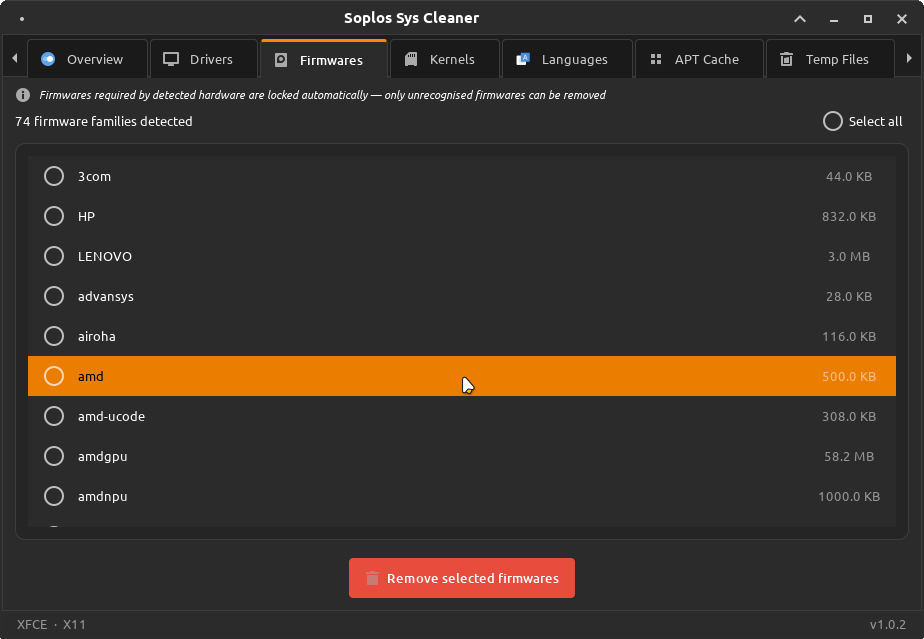Click '74 firmware families detected' text

pyautogui.click(x=104, y=121)
